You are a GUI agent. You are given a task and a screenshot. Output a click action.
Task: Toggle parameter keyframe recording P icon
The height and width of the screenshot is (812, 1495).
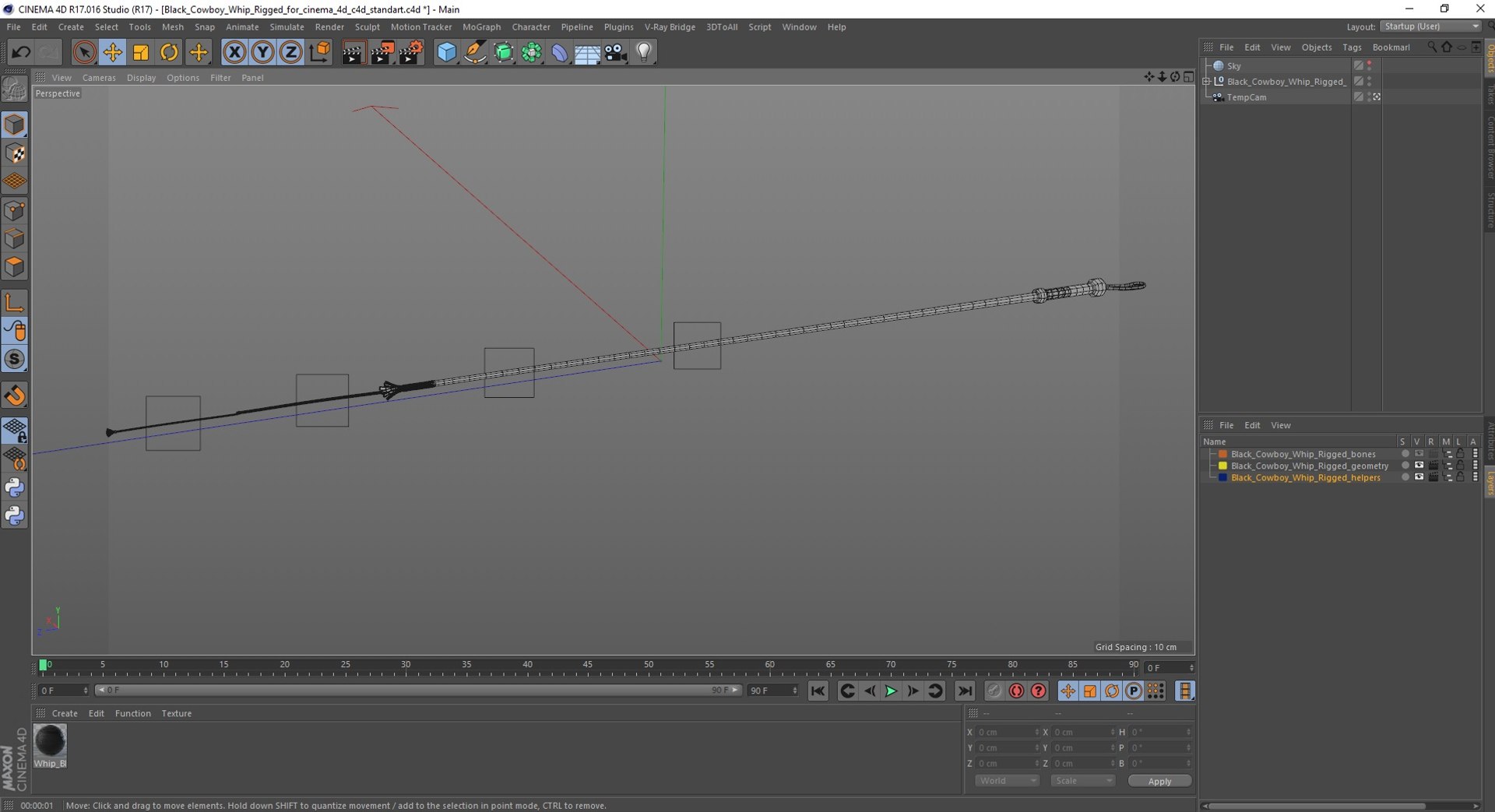(x=1134, y=691)
